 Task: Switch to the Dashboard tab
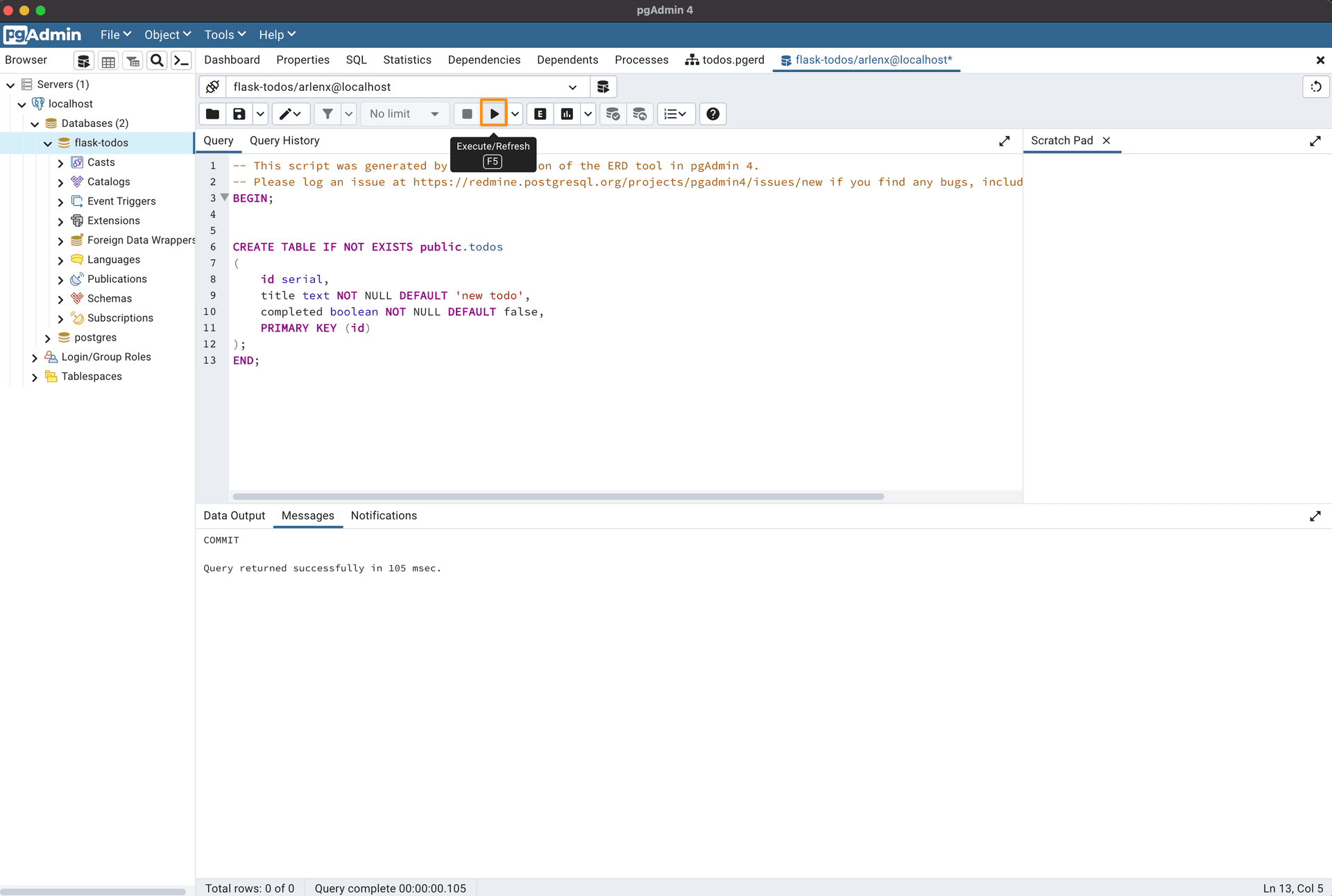(x=232, y=60)
